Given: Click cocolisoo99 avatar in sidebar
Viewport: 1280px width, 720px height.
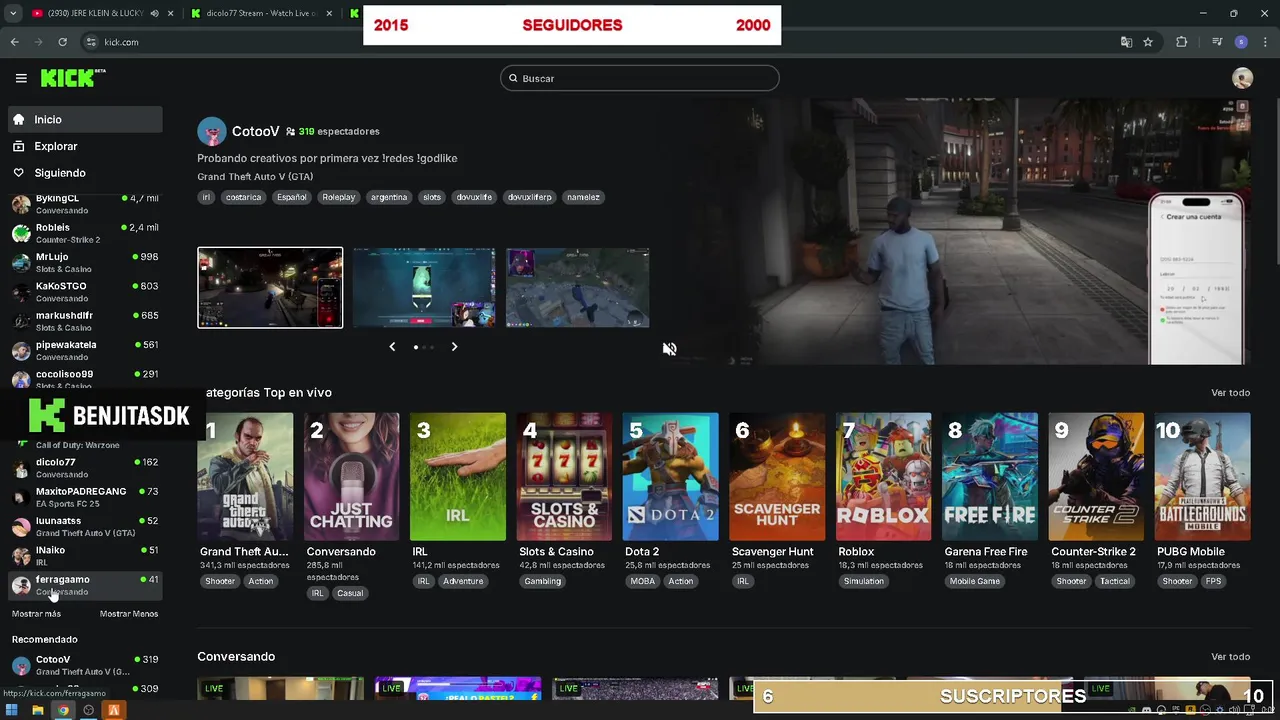Looking at the screenshot, I should [21, 380].
